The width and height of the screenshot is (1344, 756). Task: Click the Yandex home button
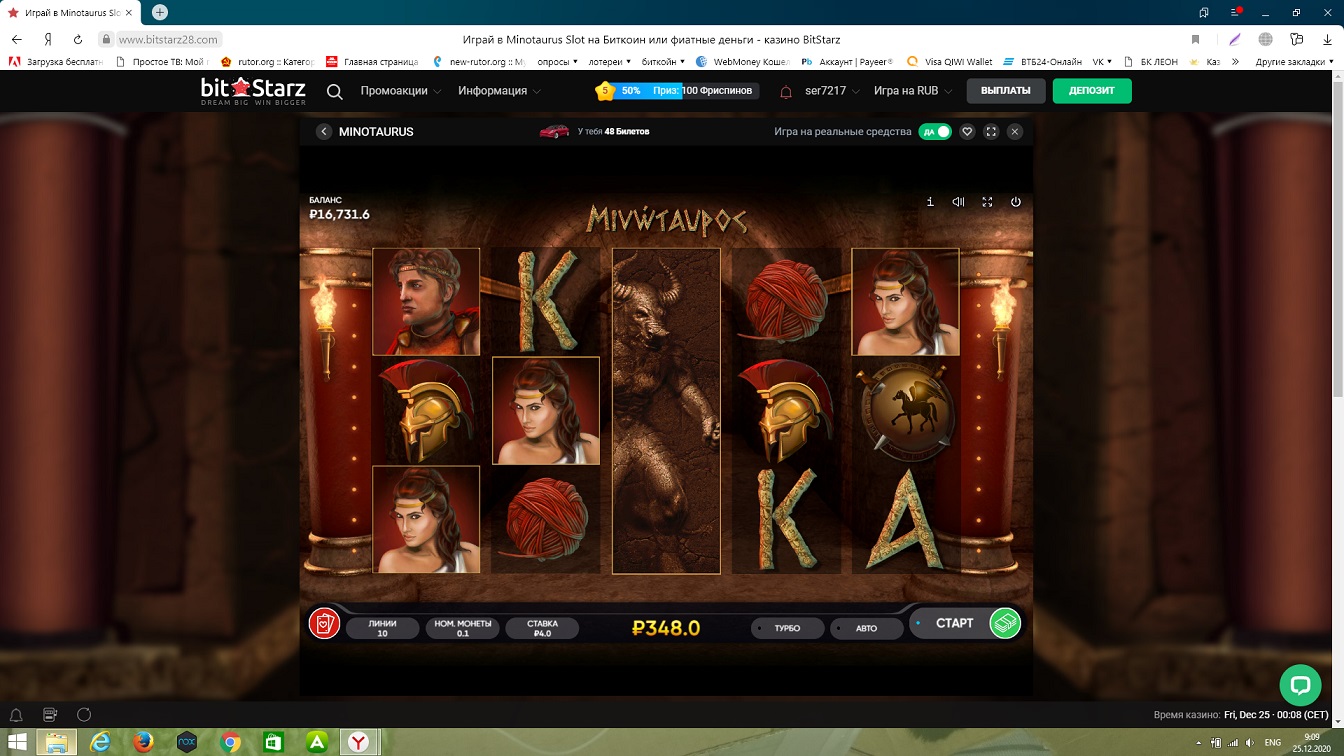[x=47, y=39]
